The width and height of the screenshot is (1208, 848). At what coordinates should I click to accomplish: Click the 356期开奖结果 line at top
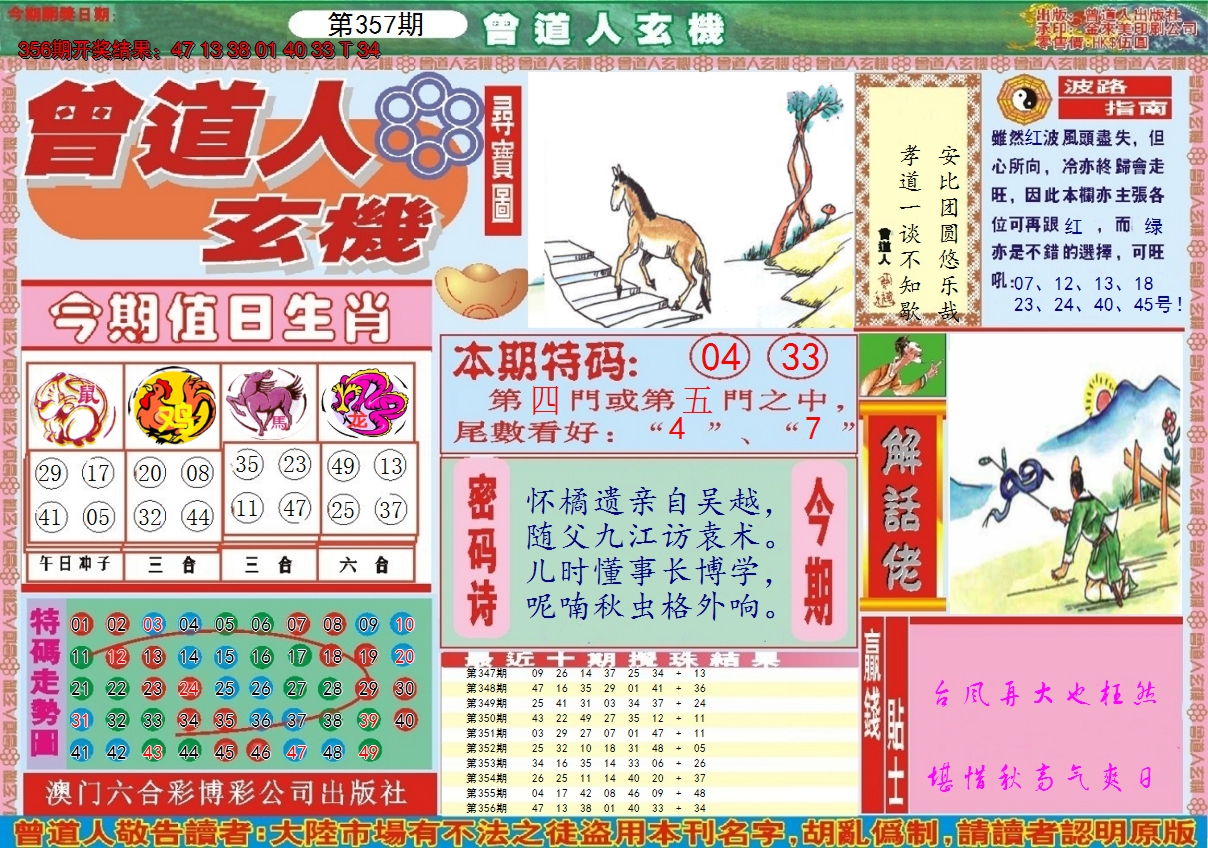[199, 50]
